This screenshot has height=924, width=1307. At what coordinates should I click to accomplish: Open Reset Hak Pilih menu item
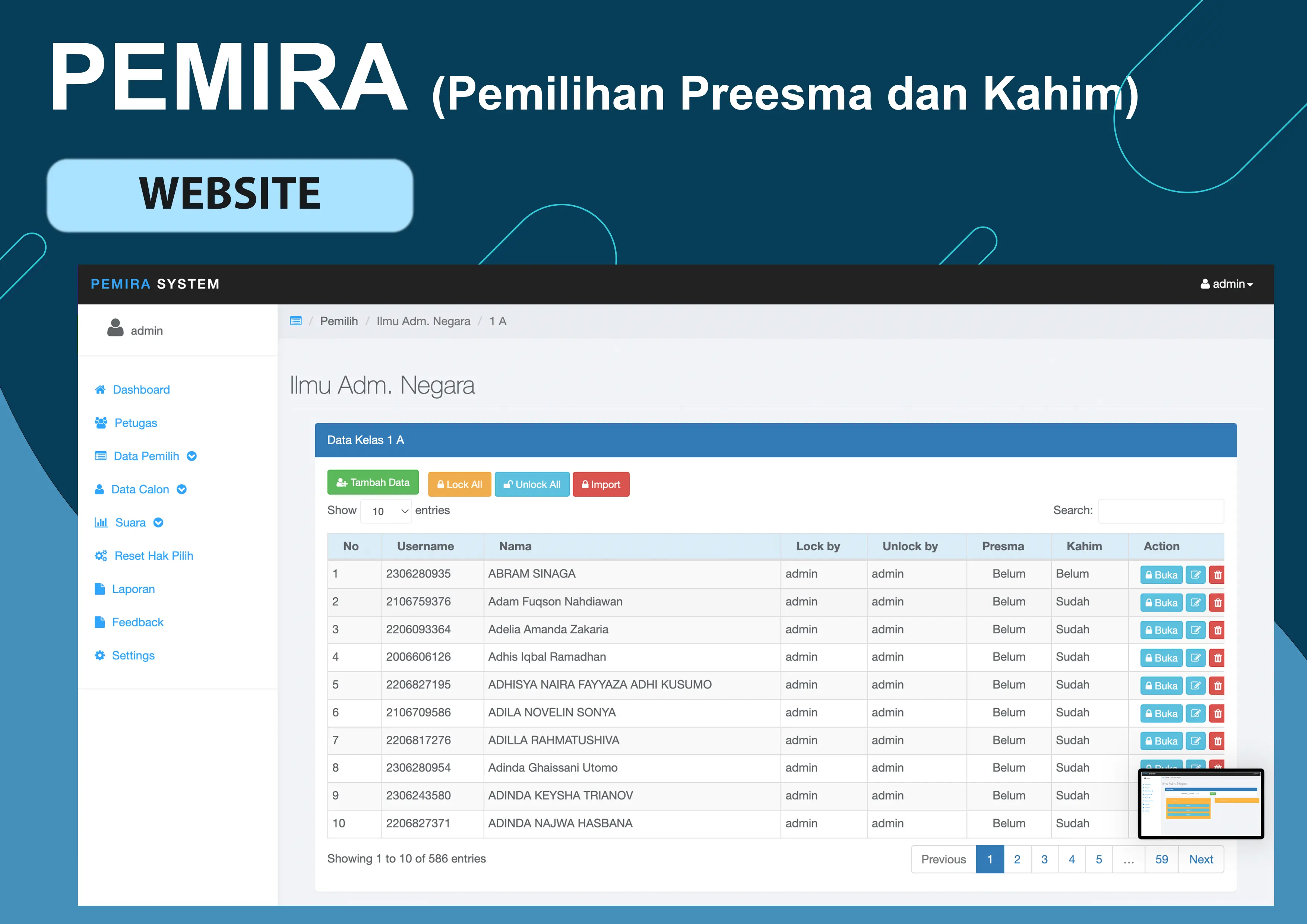(x=154, y=556)
